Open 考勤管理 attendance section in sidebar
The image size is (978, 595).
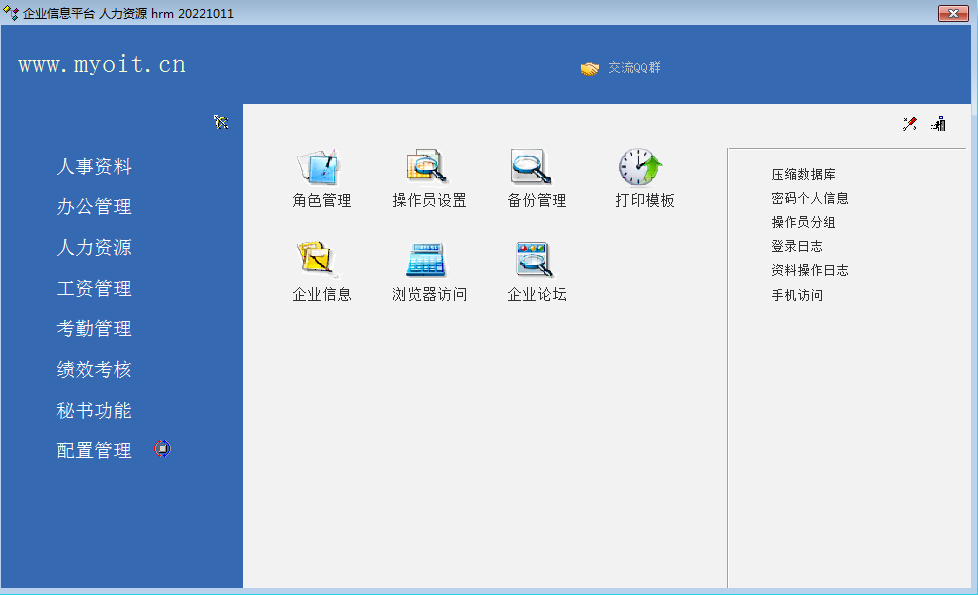[x=94, y=329]
